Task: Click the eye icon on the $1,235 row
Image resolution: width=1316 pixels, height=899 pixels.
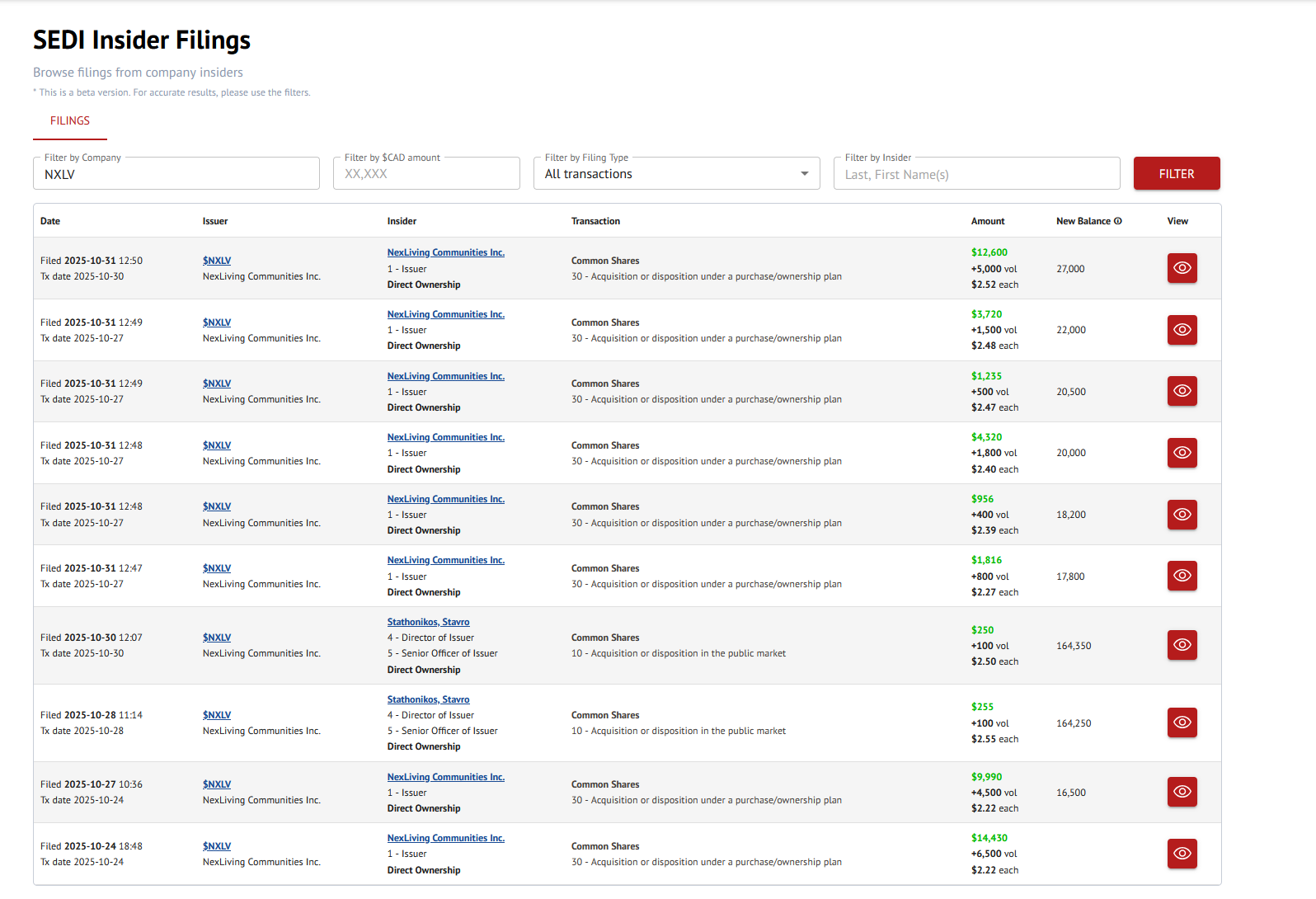Action: tap(1182, 391)
